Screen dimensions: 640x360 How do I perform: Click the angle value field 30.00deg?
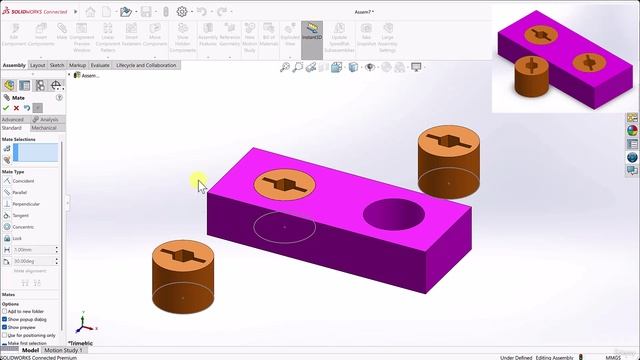pos(33,261)
